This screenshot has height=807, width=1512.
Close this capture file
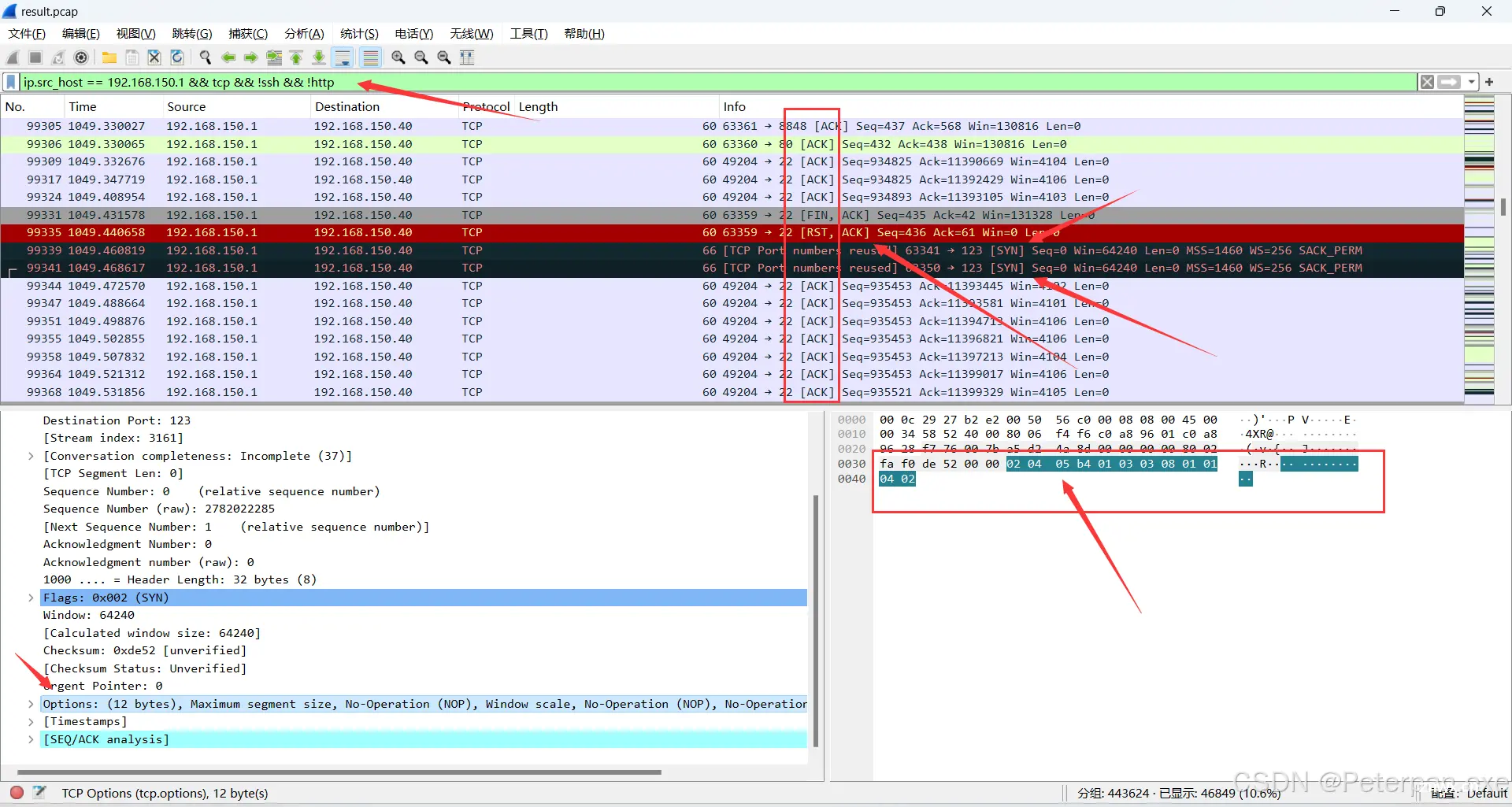(x=154, y=57)
